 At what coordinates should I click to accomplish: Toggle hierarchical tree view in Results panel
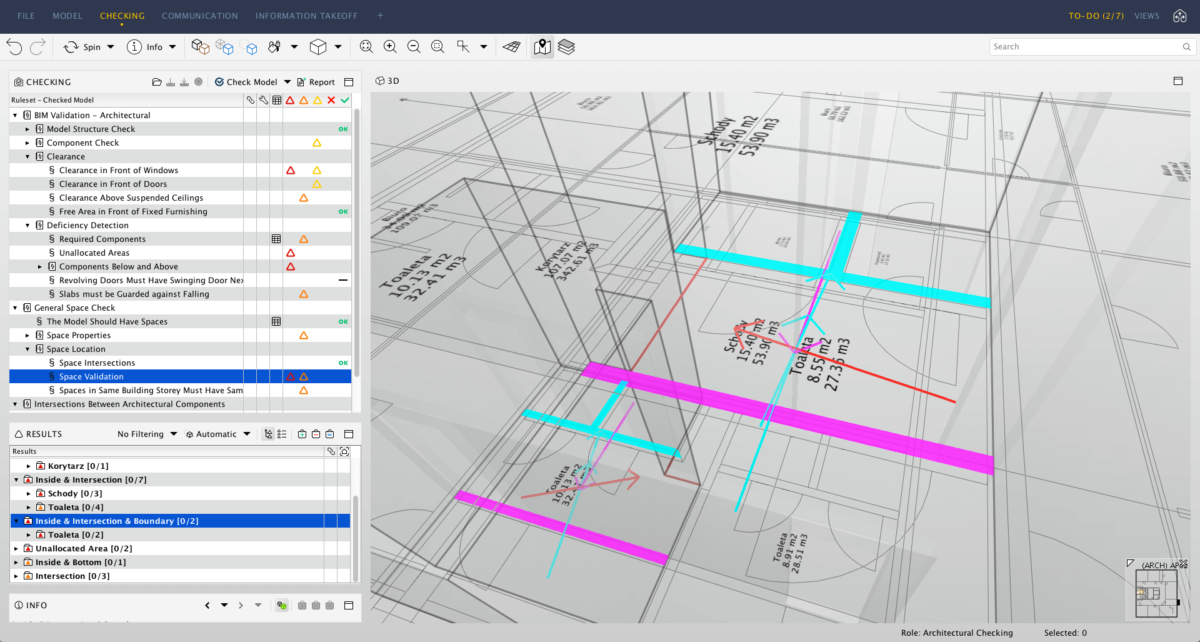pos(268,434)
